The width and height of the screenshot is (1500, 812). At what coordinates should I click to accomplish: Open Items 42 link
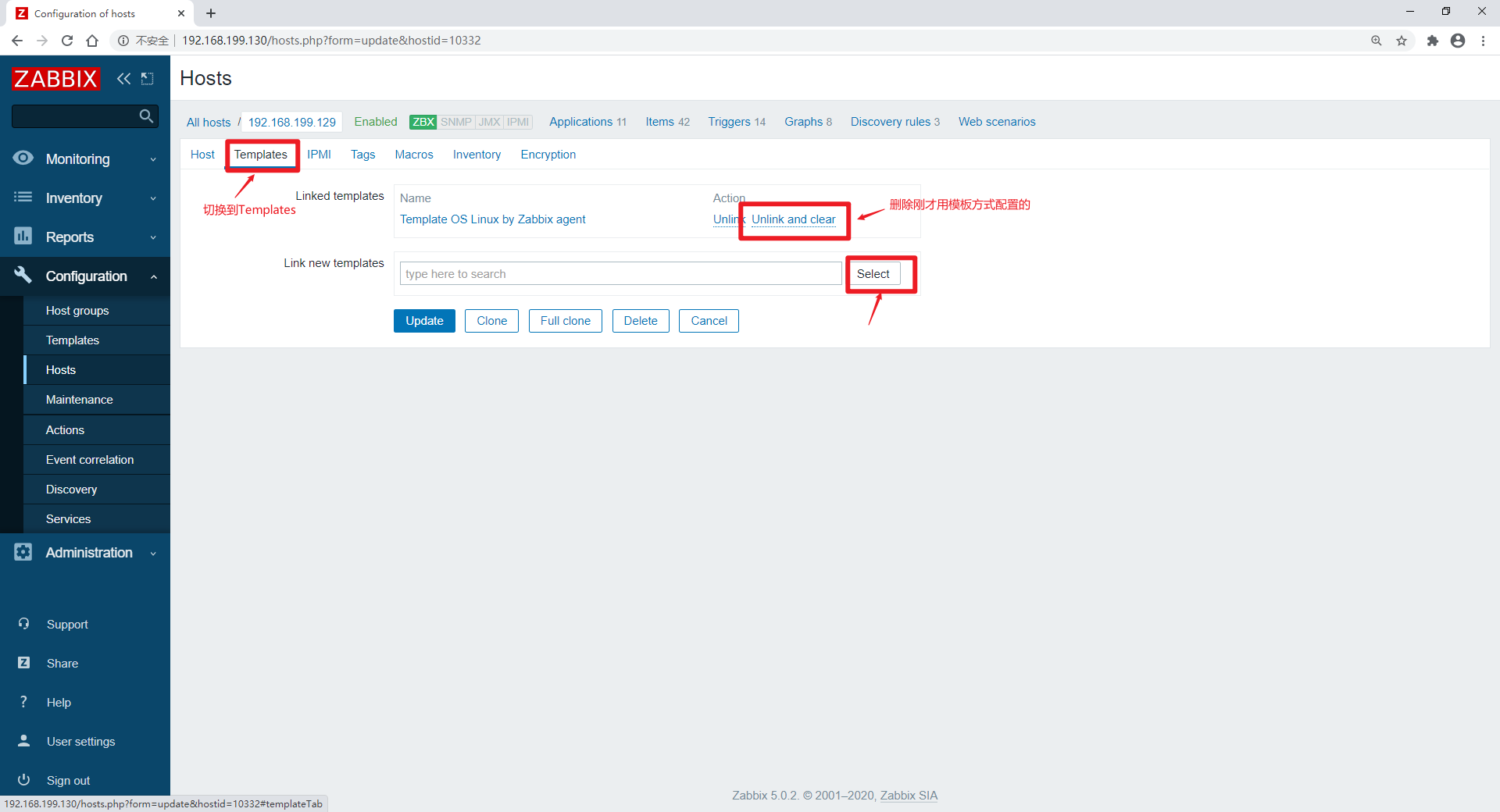tap(667, 122)
